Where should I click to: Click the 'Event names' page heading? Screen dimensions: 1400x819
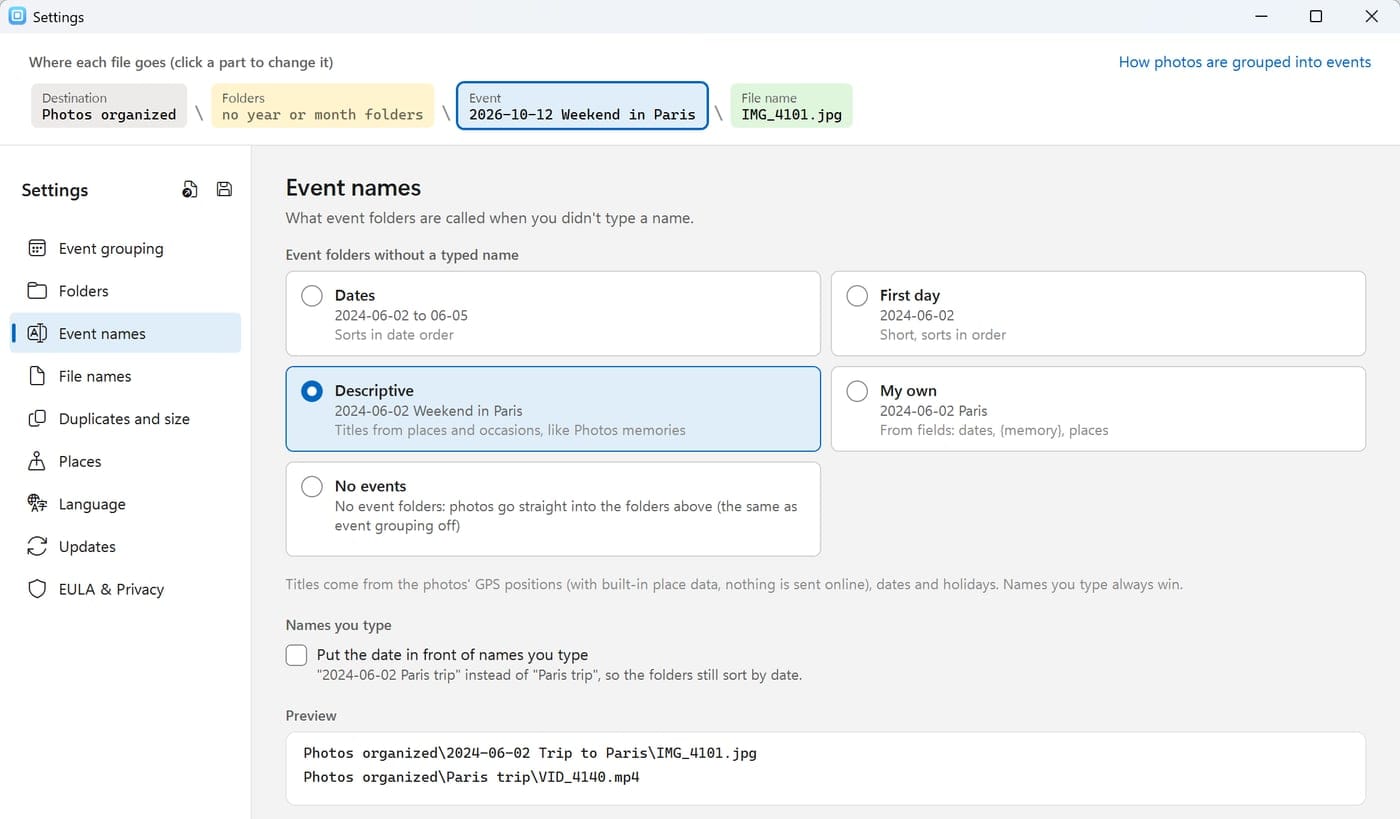click(353, 188)
